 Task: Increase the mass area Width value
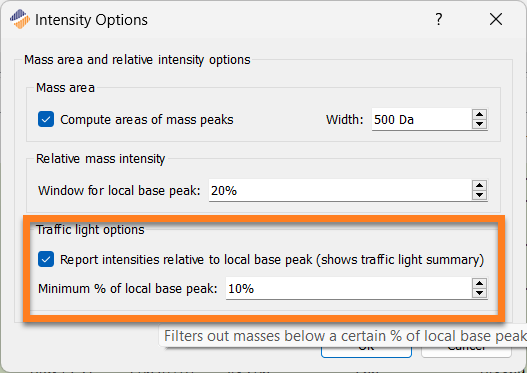(479, 115)
